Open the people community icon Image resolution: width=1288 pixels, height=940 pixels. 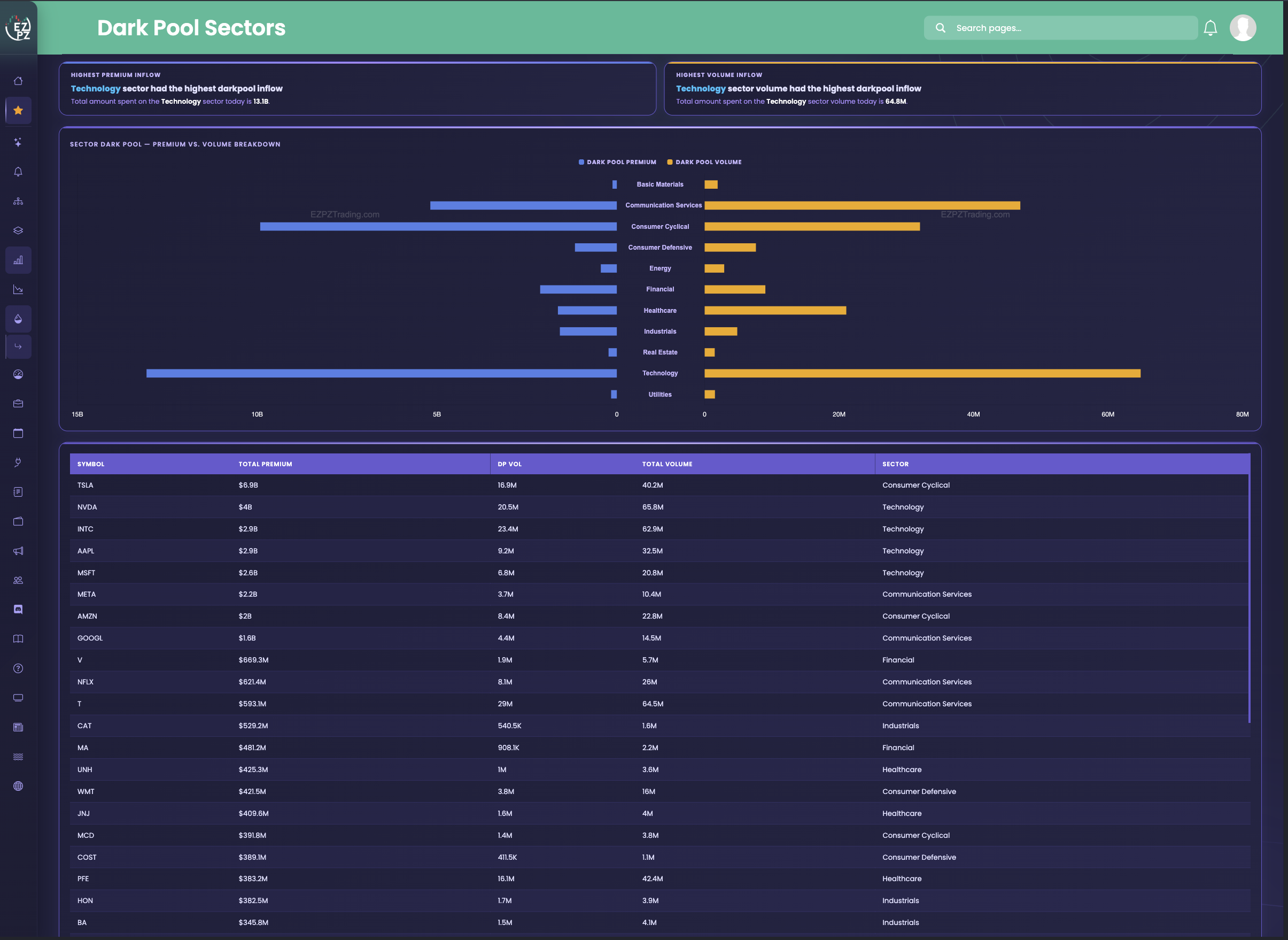click(x=18, y=580)
